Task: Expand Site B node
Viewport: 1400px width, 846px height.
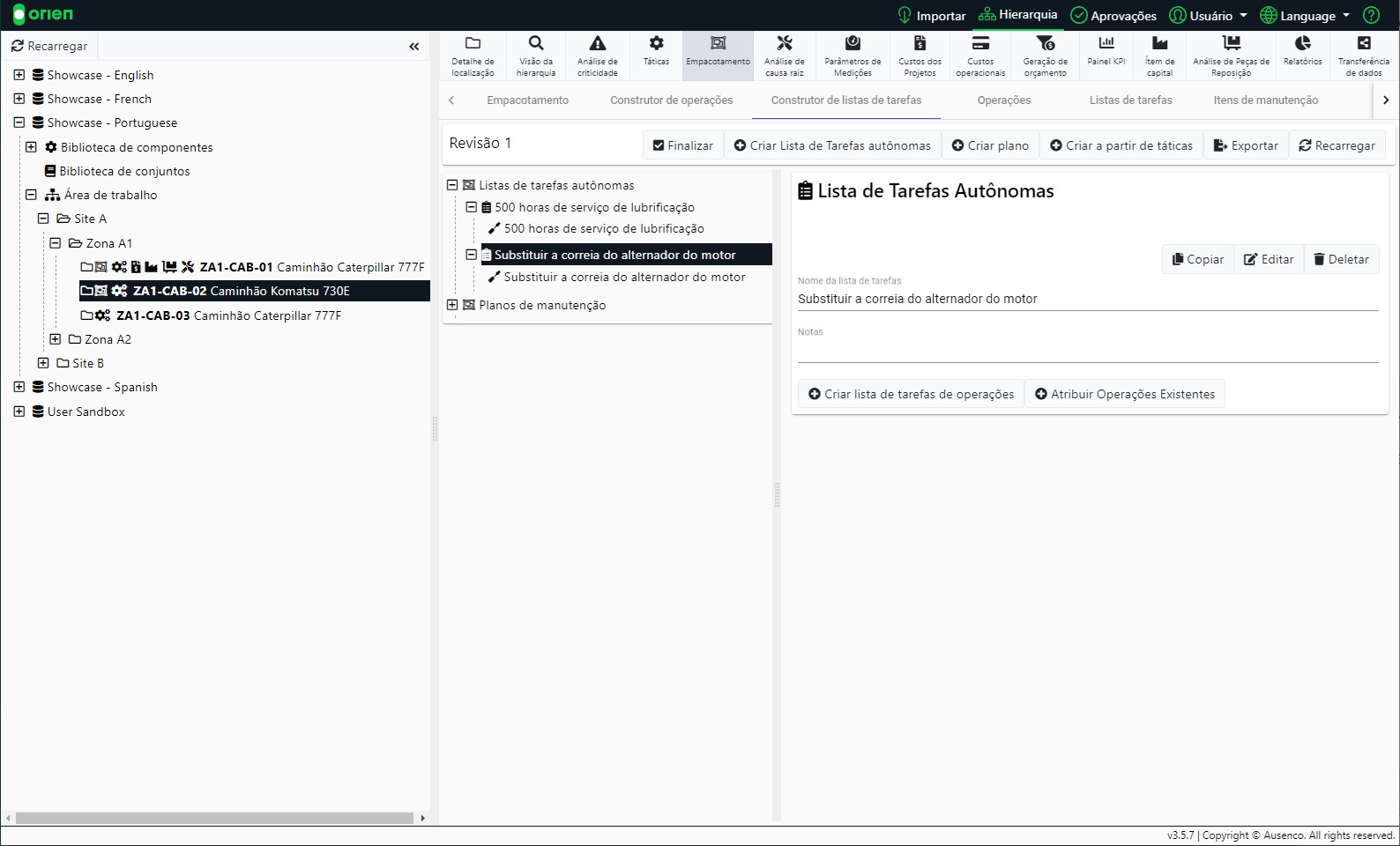Action: point(43,363)
